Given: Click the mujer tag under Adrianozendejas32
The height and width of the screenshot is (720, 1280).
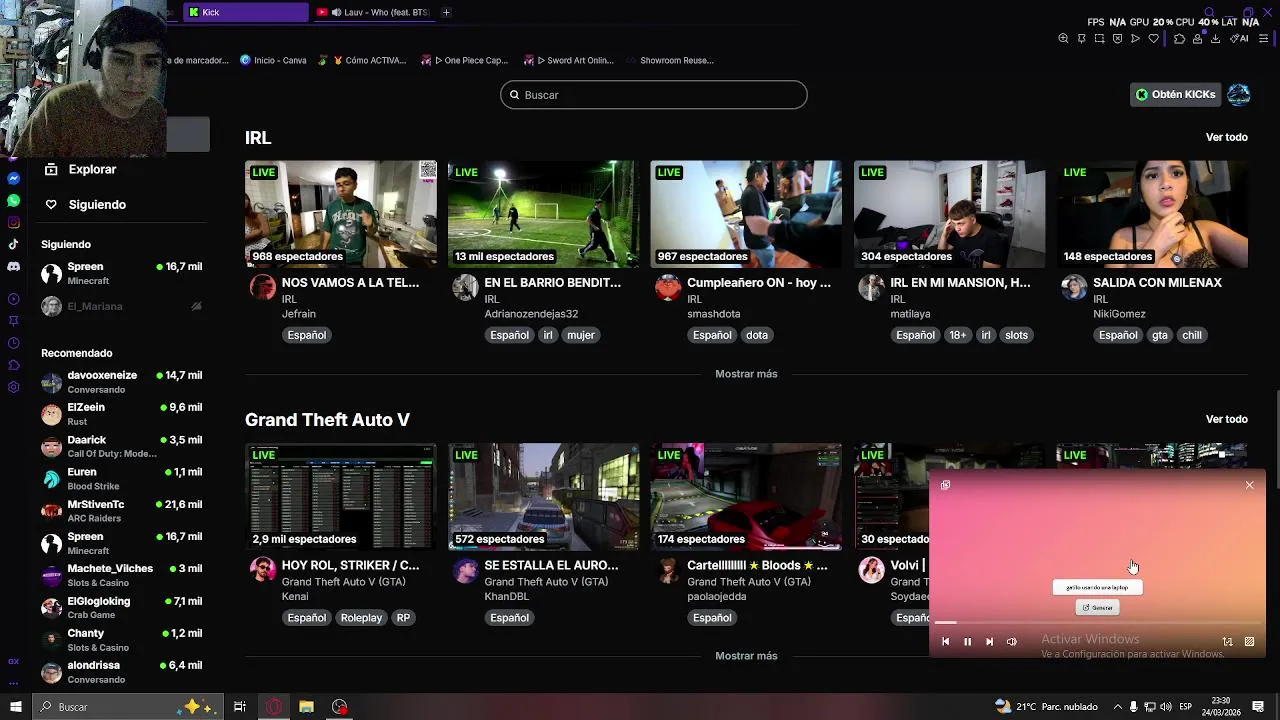Looking at the screenshot, I should pyautogui.click(x=581, y=335).
